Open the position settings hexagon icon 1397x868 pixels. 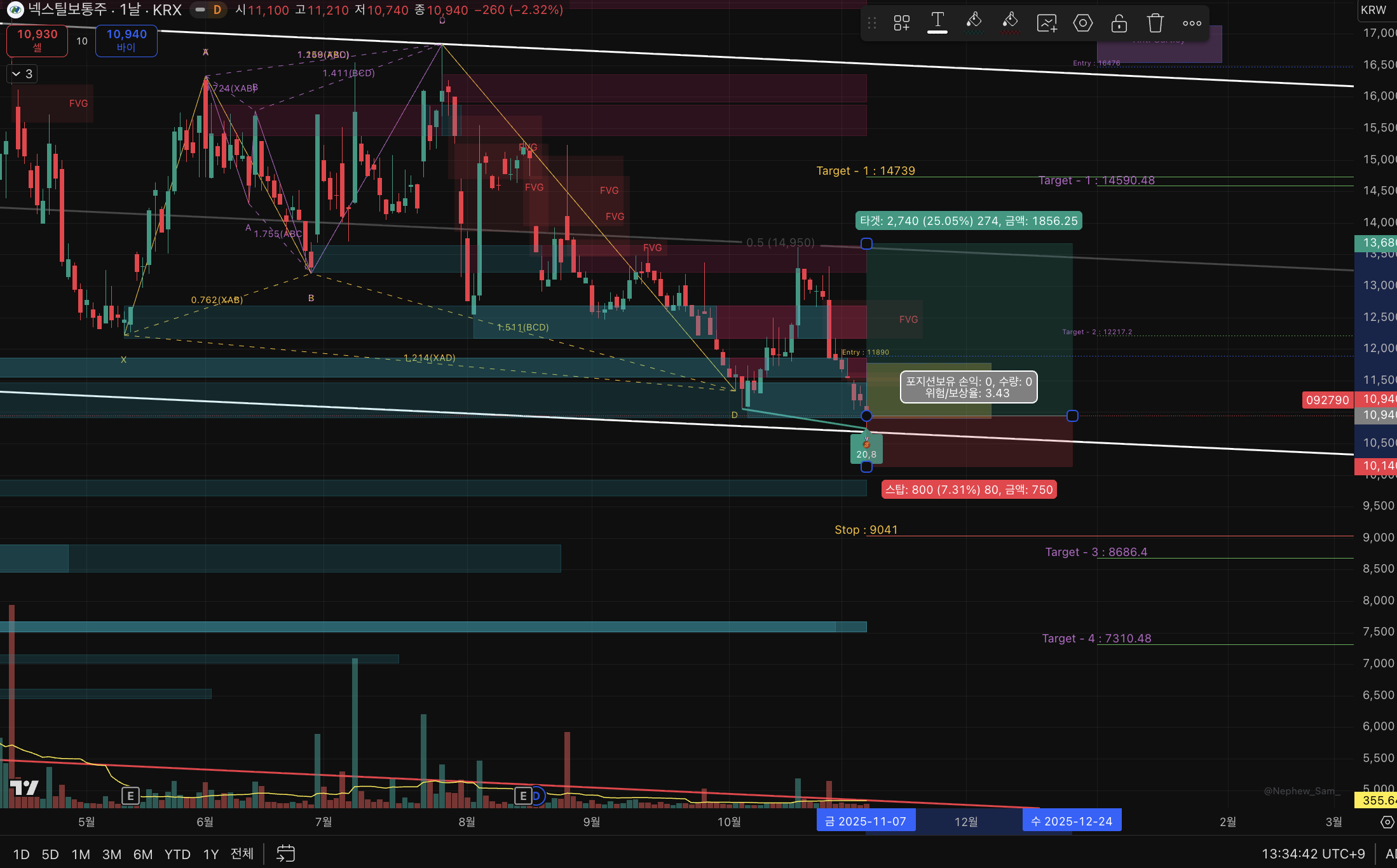1083,24
